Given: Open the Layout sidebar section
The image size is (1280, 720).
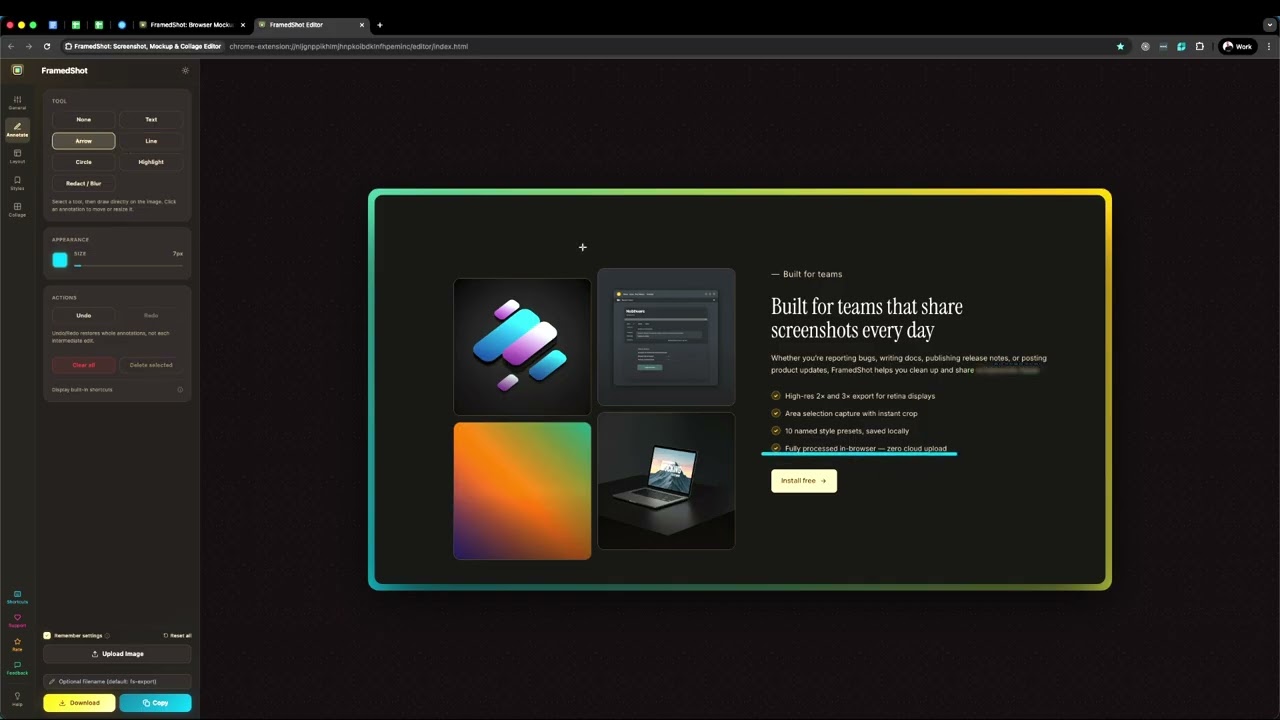Looking at the screenshot, I should coord(17,156).
